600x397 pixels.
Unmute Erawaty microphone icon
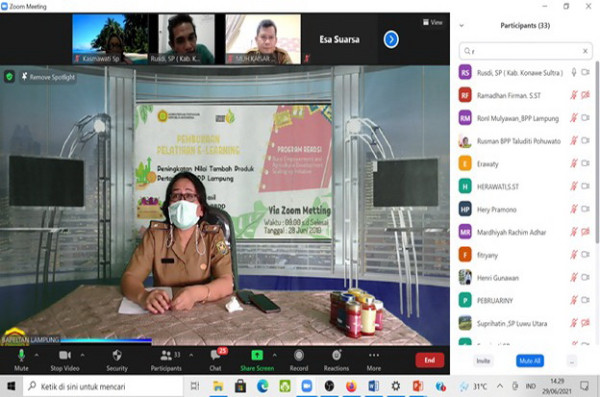(574, 163)
